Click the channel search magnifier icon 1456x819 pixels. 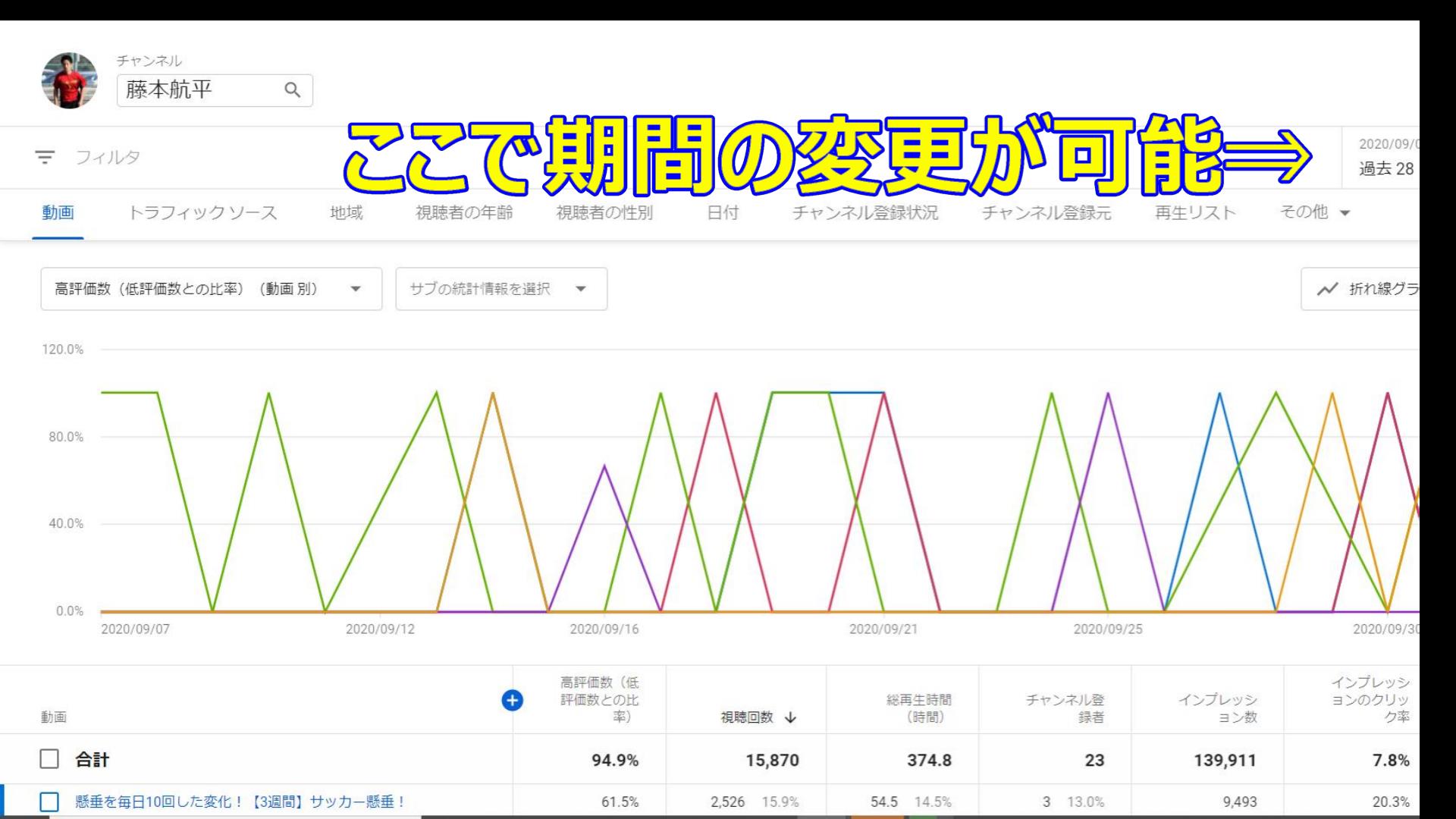pyautogui.click(x=292, y=90)
